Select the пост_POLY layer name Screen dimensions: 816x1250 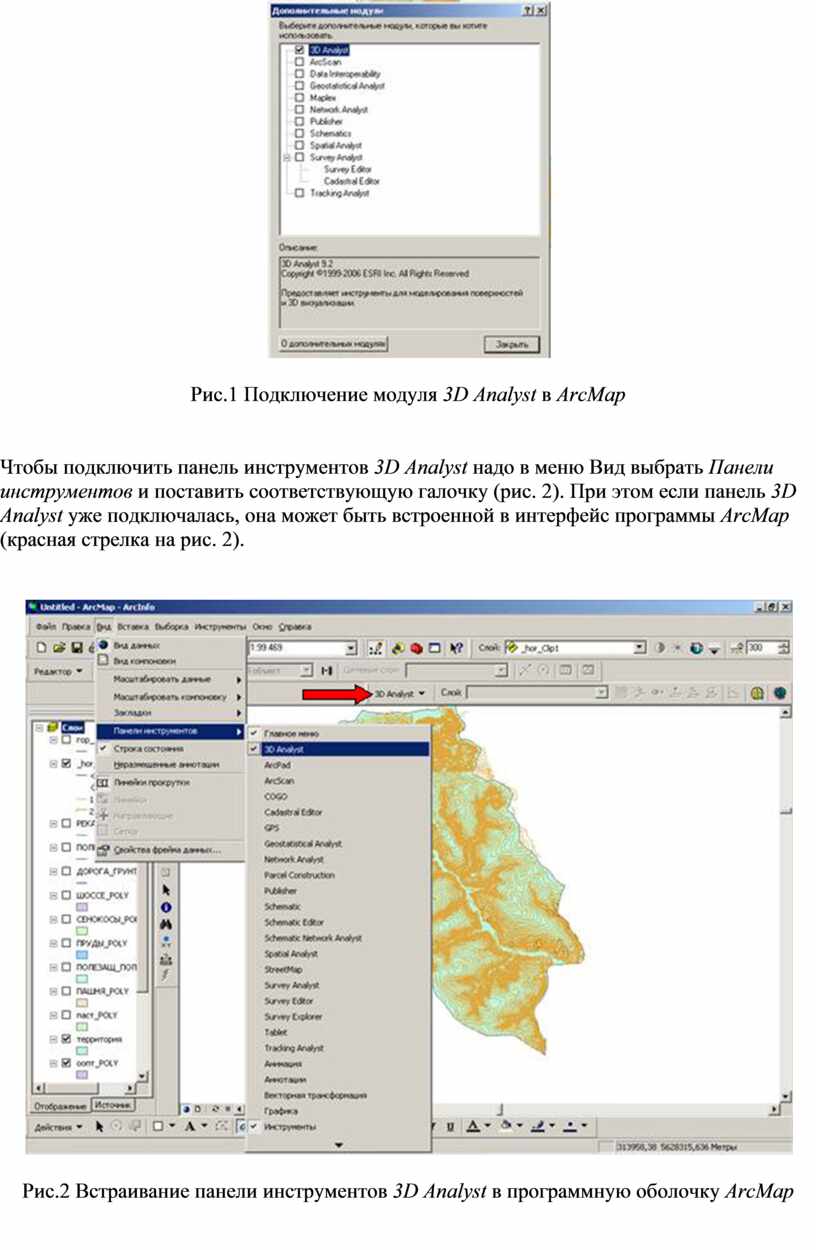(97, 1015)
